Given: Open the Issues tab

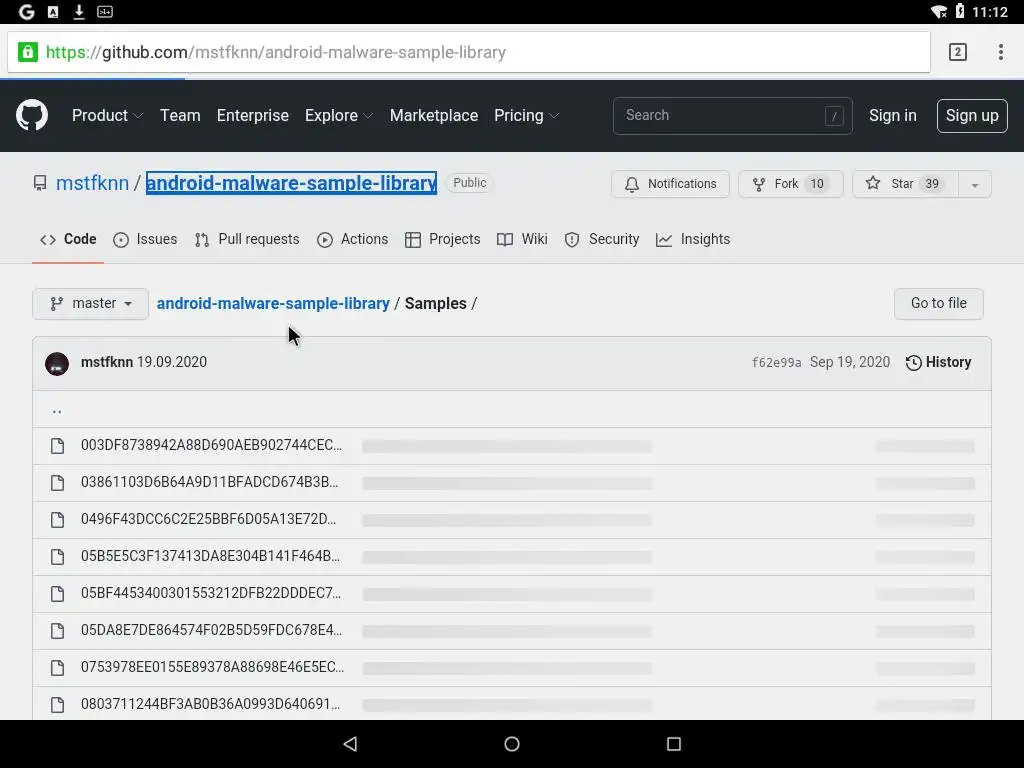Looking at the screenshot, I should [x=145, y=240].
